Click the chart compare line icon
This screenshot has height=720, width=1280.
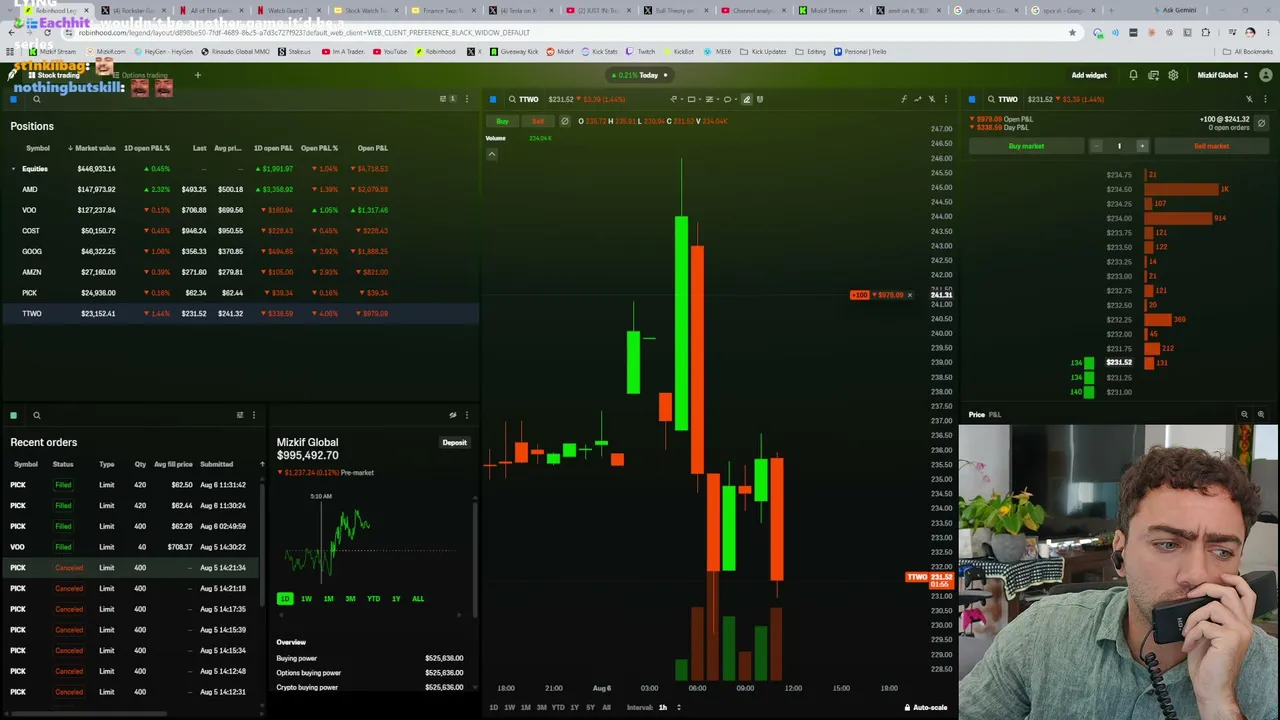(x=917, y=99)
